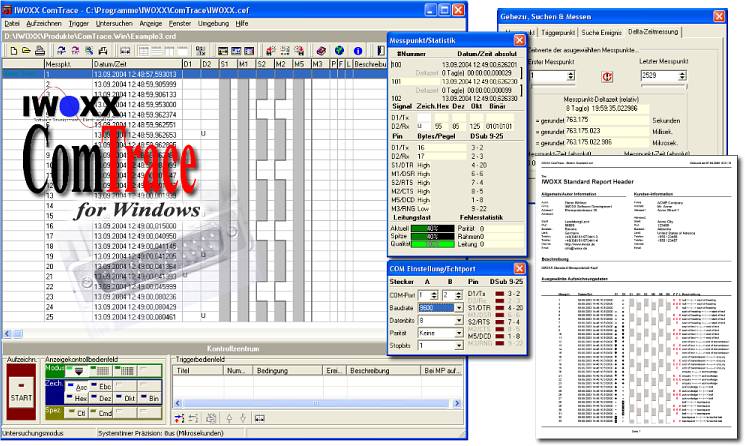Viewport: 745px width, 446px height.
Task: Click the first window-layout toolbar icon
Action: pos(222,50)
